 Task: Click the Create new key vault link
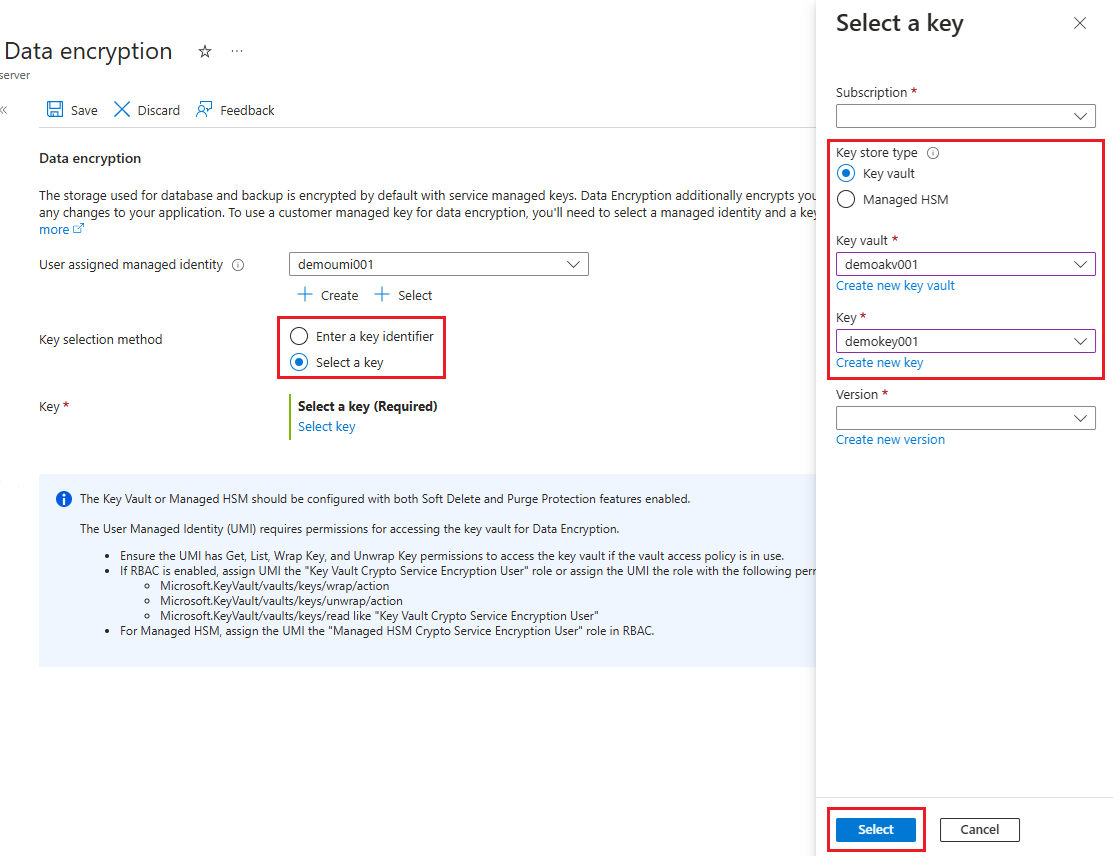pos(895,286)
